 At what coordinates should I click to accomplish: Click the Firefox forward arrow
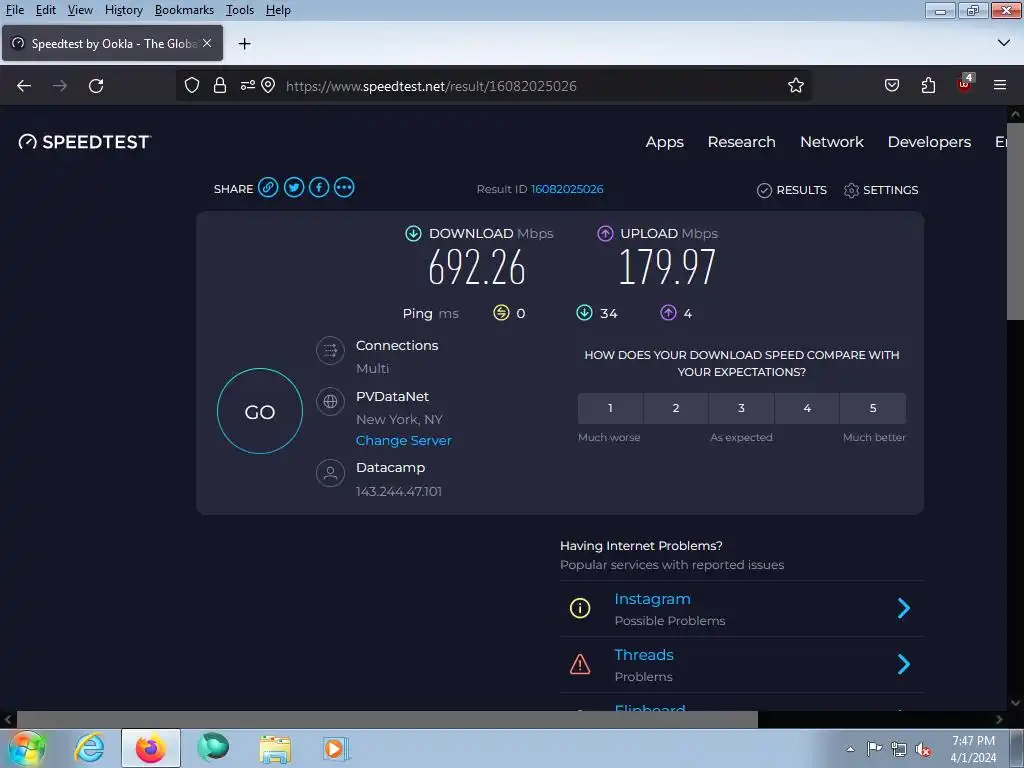click(60, 86)
